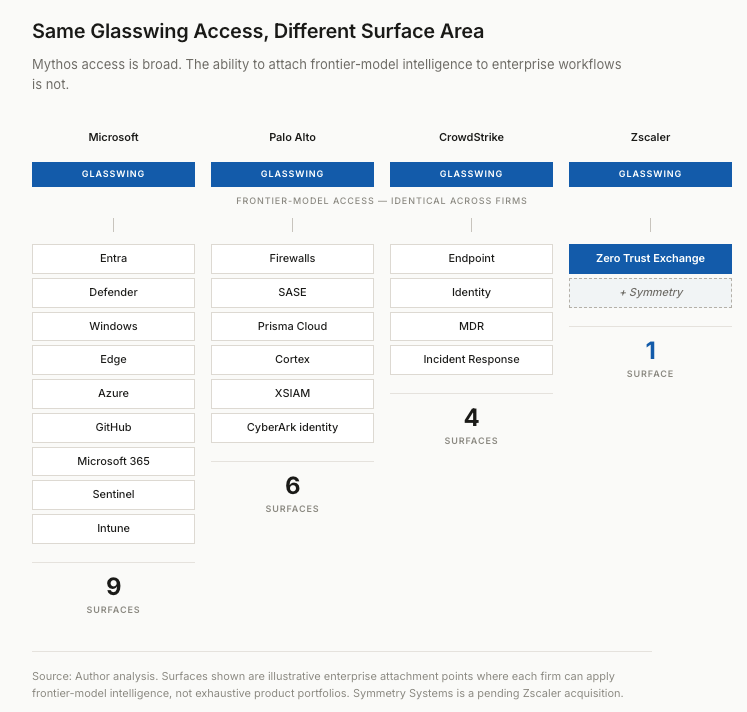The height and width of the screenshot is (712, 747).
Task: Select the Zscaler GLASSWING banner
Action: tap(650, 174)
